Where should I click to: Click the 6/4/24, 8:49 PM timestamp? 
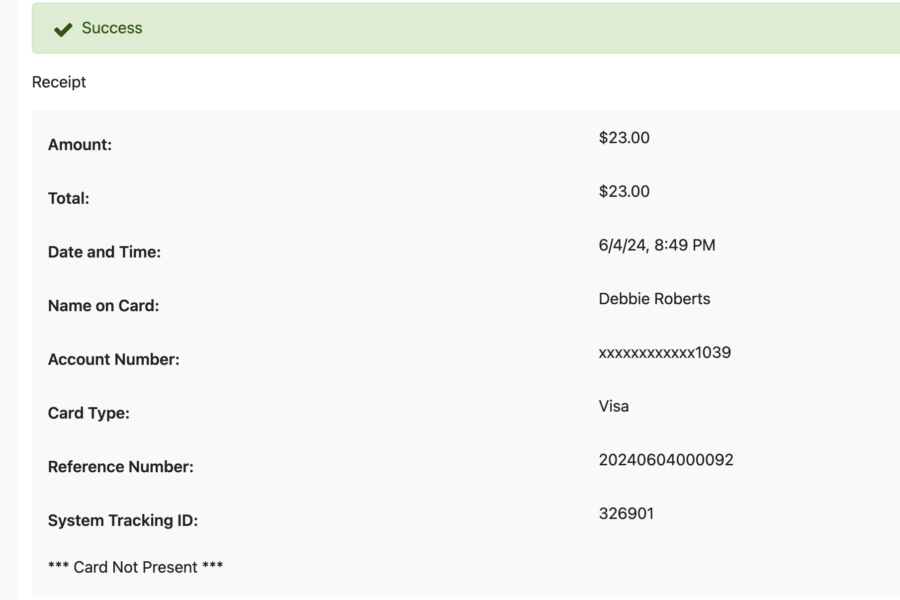click(657, 245)
